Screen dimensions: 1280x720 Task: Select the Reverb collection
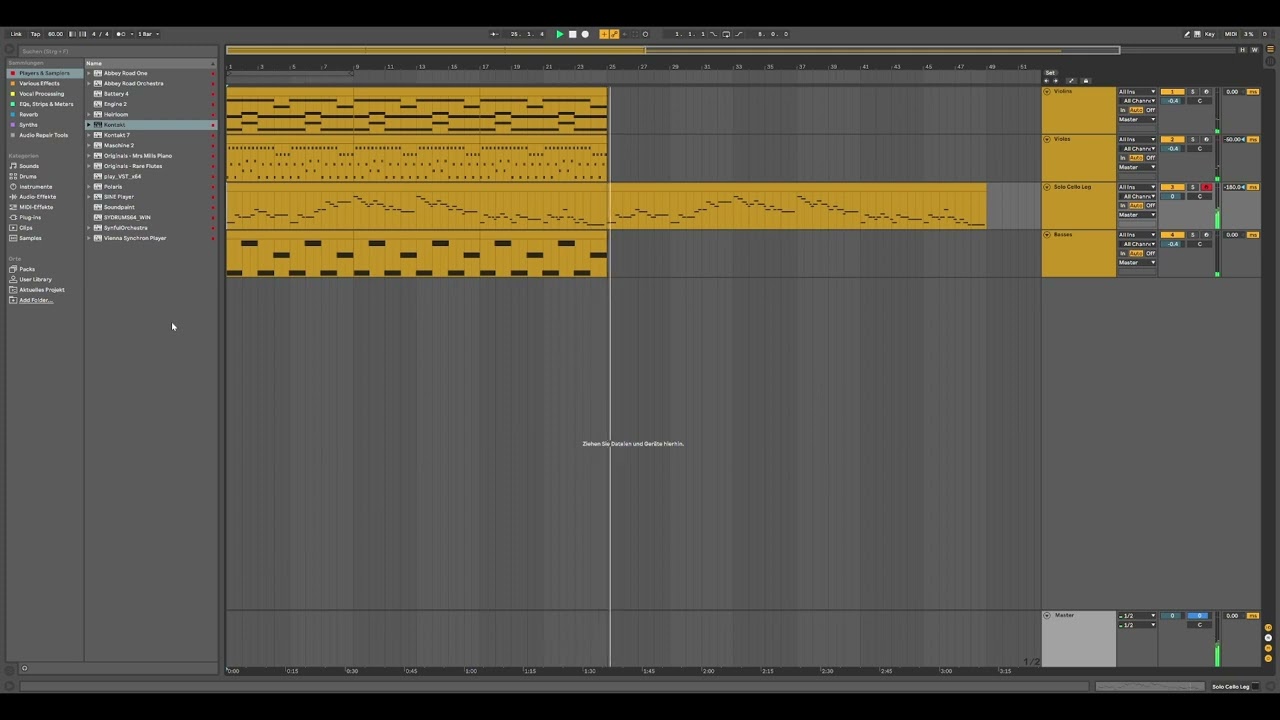point(28,114)
